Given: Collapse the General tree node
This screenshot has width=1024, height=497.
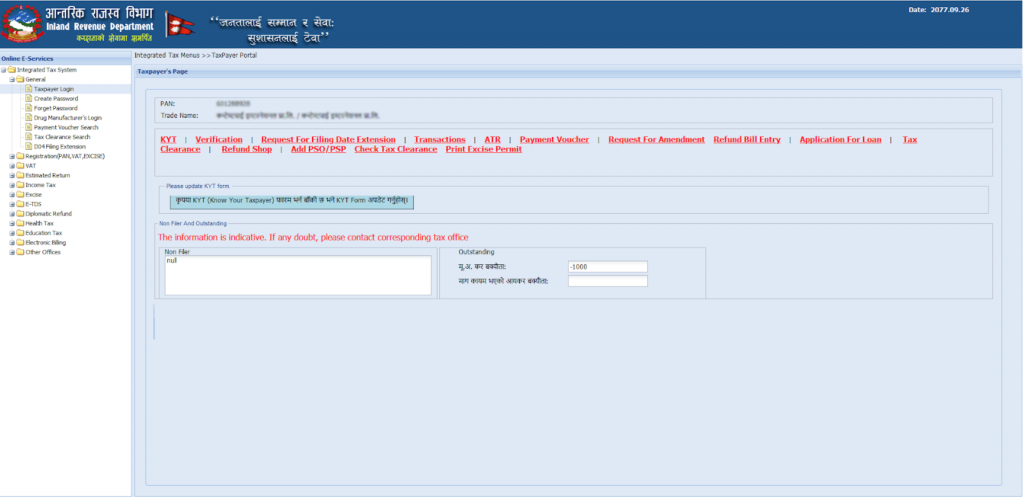Looking at the screenshot, I should 11,79.
